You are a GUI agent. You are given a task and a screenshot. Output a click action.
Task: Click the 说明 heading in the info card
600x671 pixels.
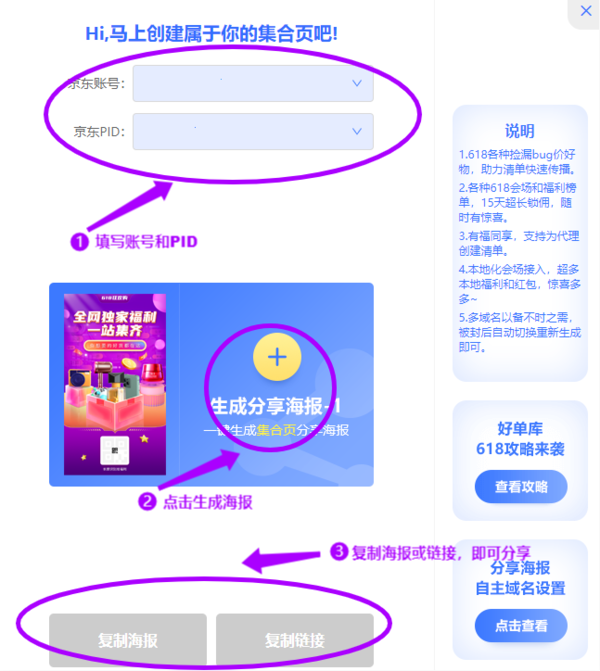(520, 131)
